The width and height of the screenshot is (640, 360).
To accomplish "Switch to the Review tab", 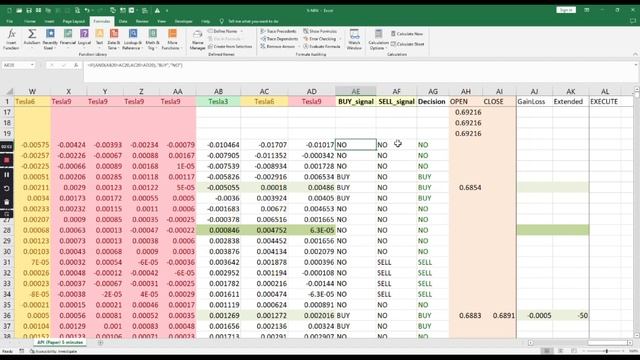I will click(x=142, y=21).
